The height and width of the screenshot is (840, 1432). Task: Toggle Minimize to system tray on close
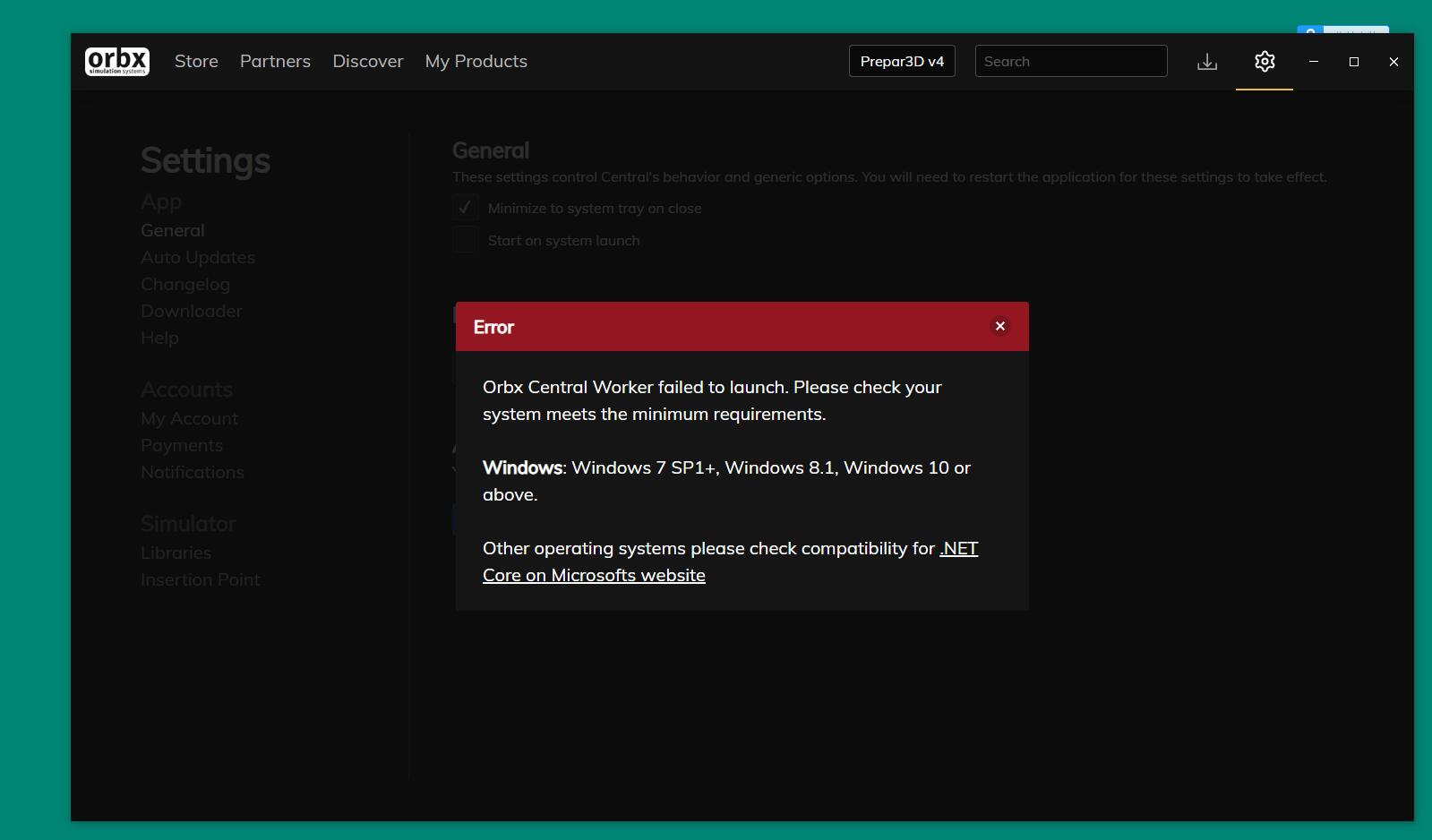click(465, 208)
